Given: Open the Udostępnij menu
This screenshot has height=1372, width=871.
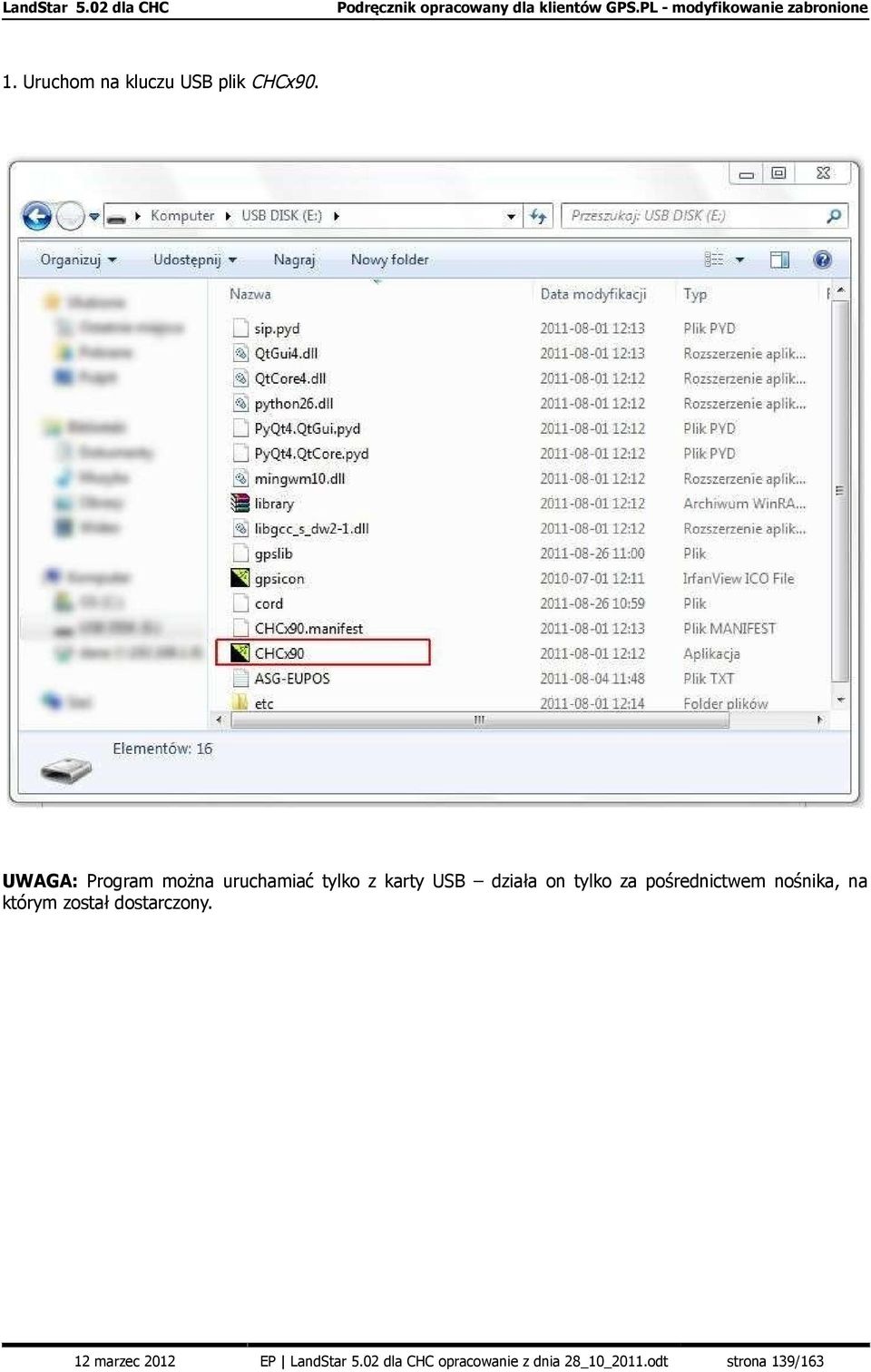Looking at the screenshot, I should tap(195, 260).
